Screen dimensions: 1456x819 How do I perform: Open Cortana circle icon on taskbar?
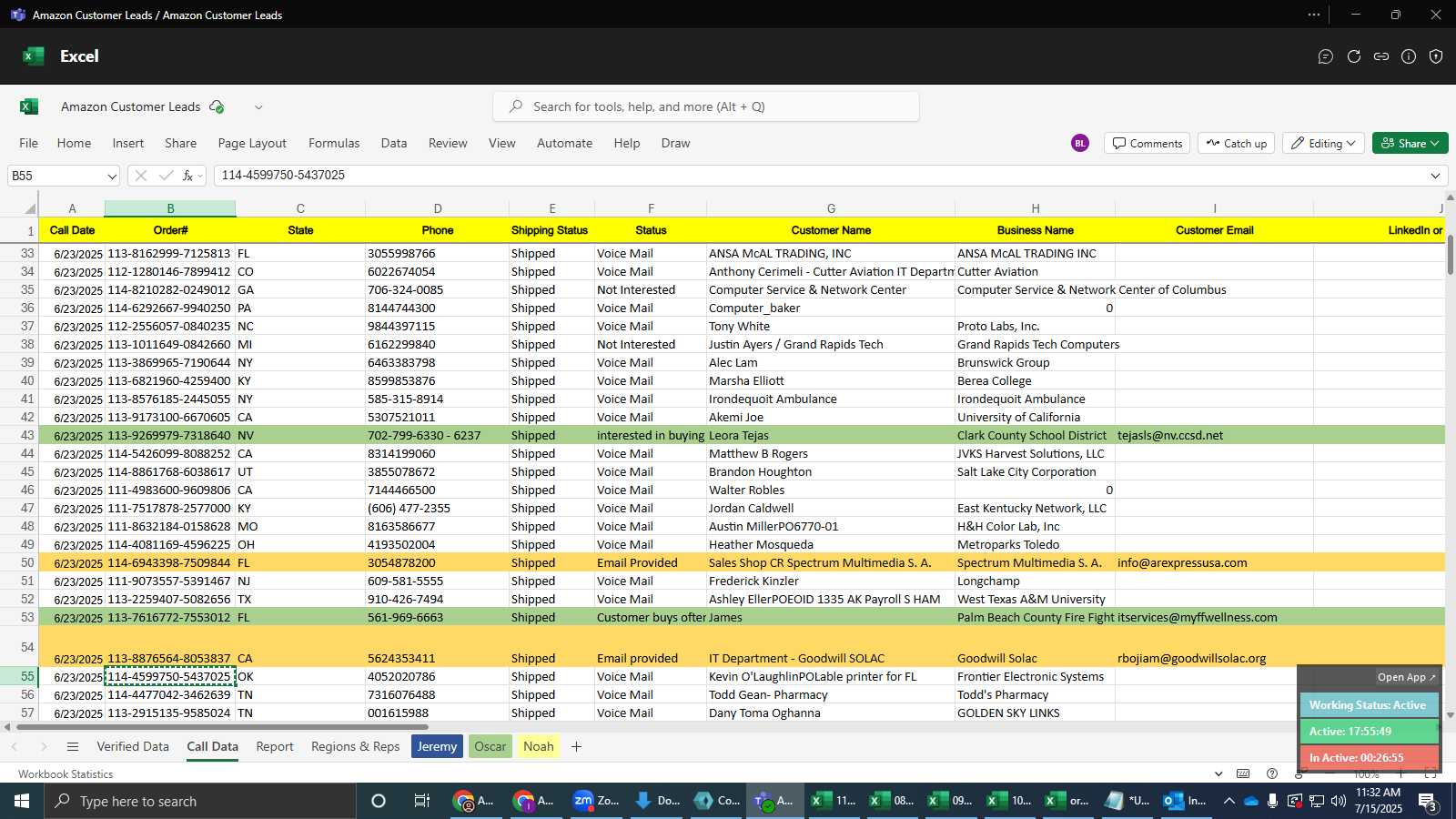pos(379,801)
